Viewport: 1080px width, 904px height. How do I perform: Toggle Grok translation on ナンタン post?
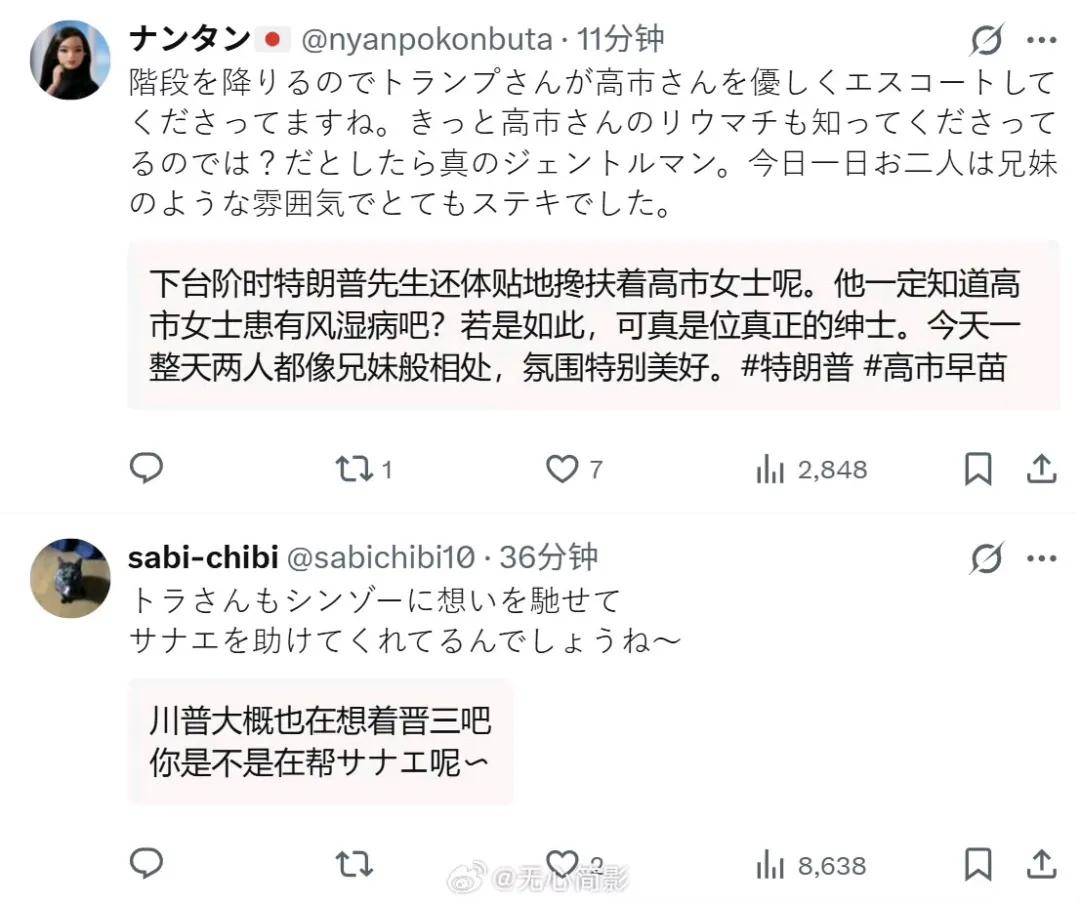click(x=986, y=41)
